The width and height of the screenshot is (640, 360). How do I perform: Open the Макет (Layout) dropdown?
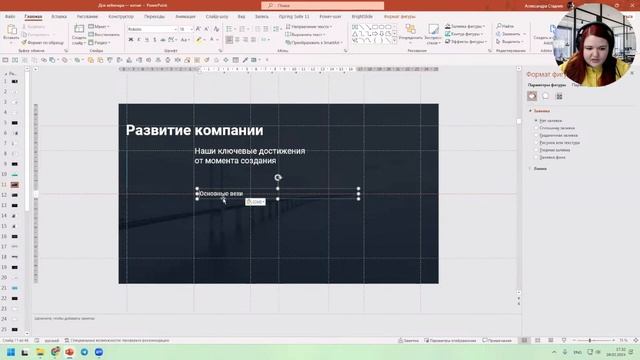[99, 27]
